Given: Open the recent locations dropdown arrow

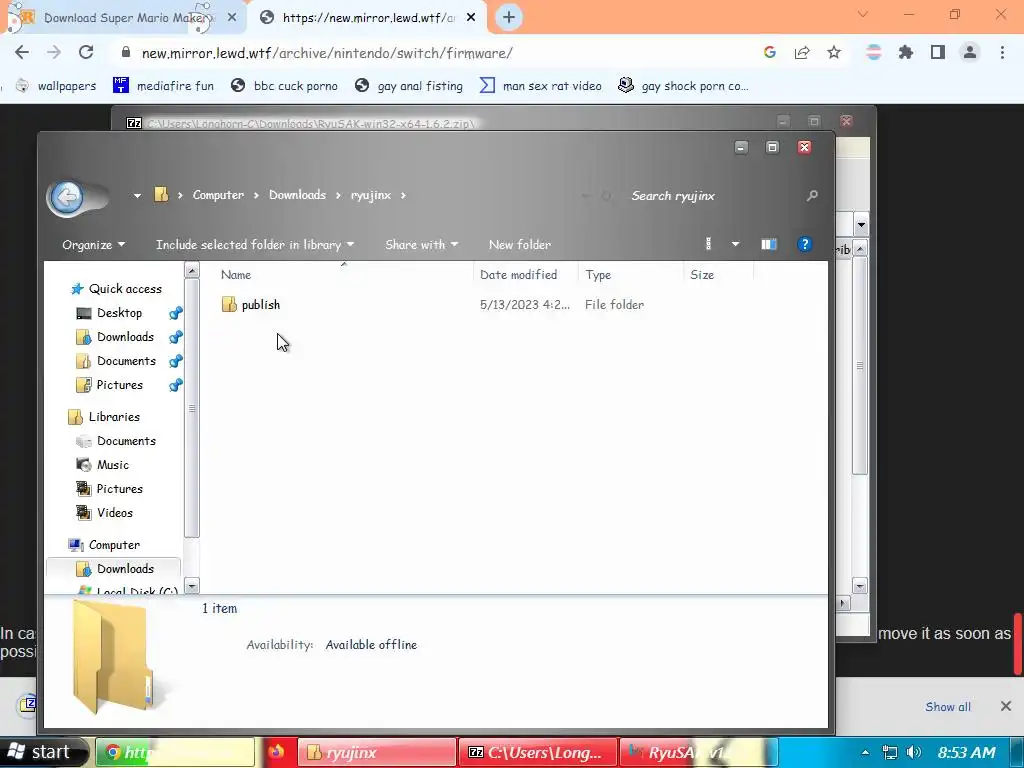Looking at the screenshot, I should click(137, 195).
